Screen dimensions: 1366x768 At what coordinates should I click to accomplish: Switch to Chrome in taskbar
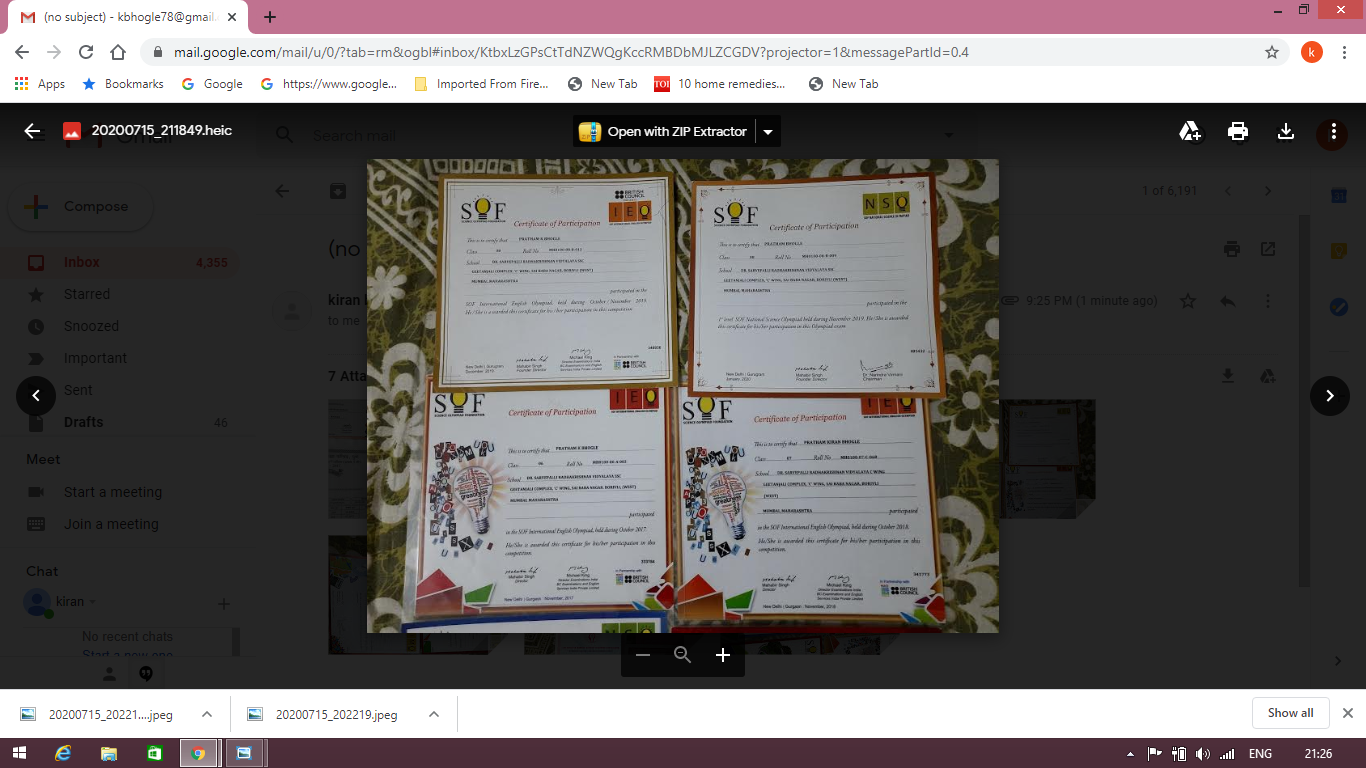[x=198, y=753]
